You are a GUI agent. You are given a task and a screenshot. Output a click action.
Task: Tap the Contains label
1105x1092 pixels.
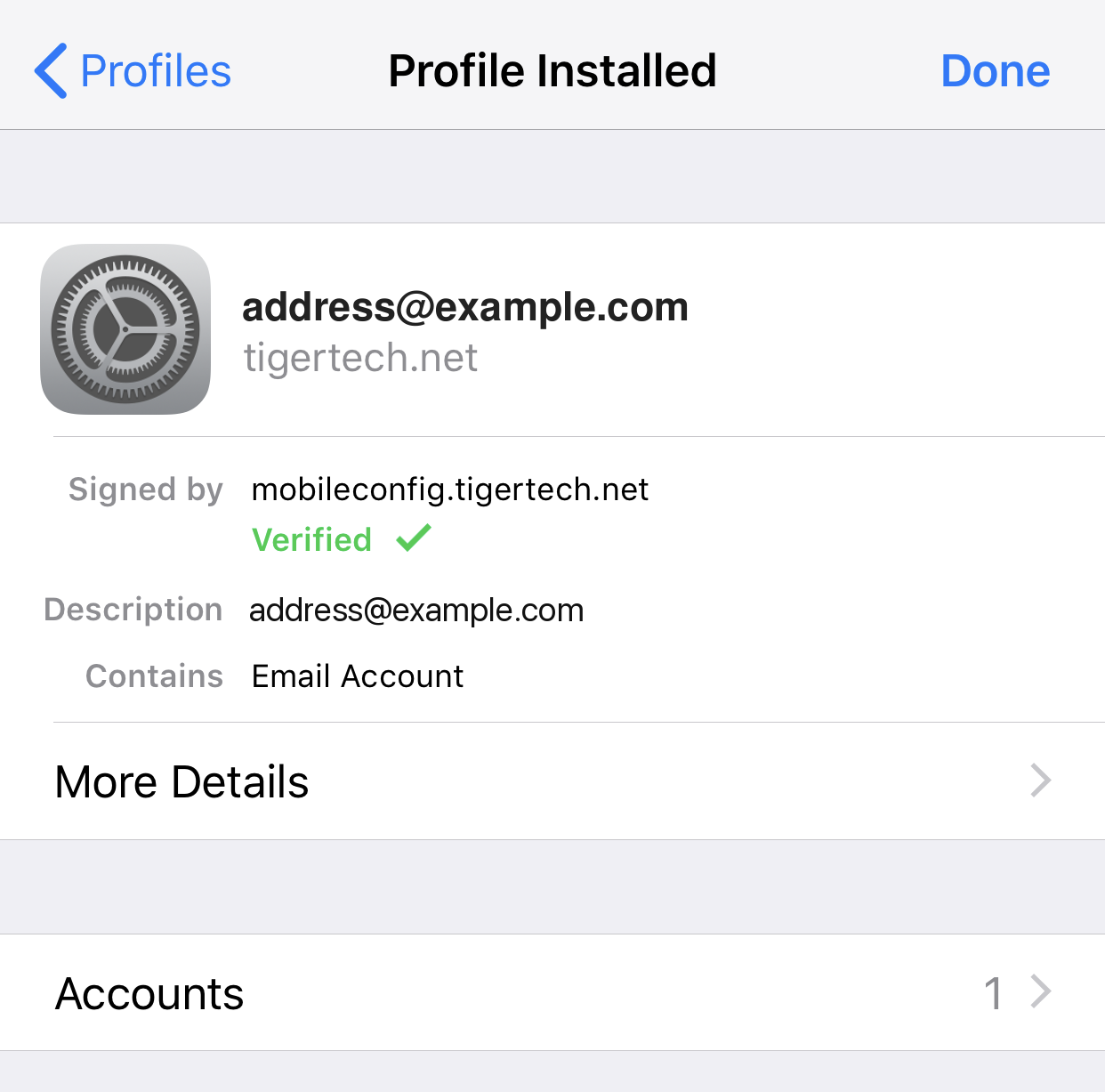[x=154, y=676]
